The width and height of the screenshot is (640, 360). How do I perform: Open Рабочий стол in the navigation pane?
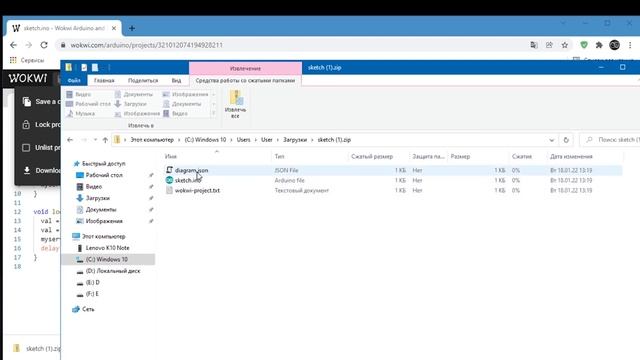[104, 175]
